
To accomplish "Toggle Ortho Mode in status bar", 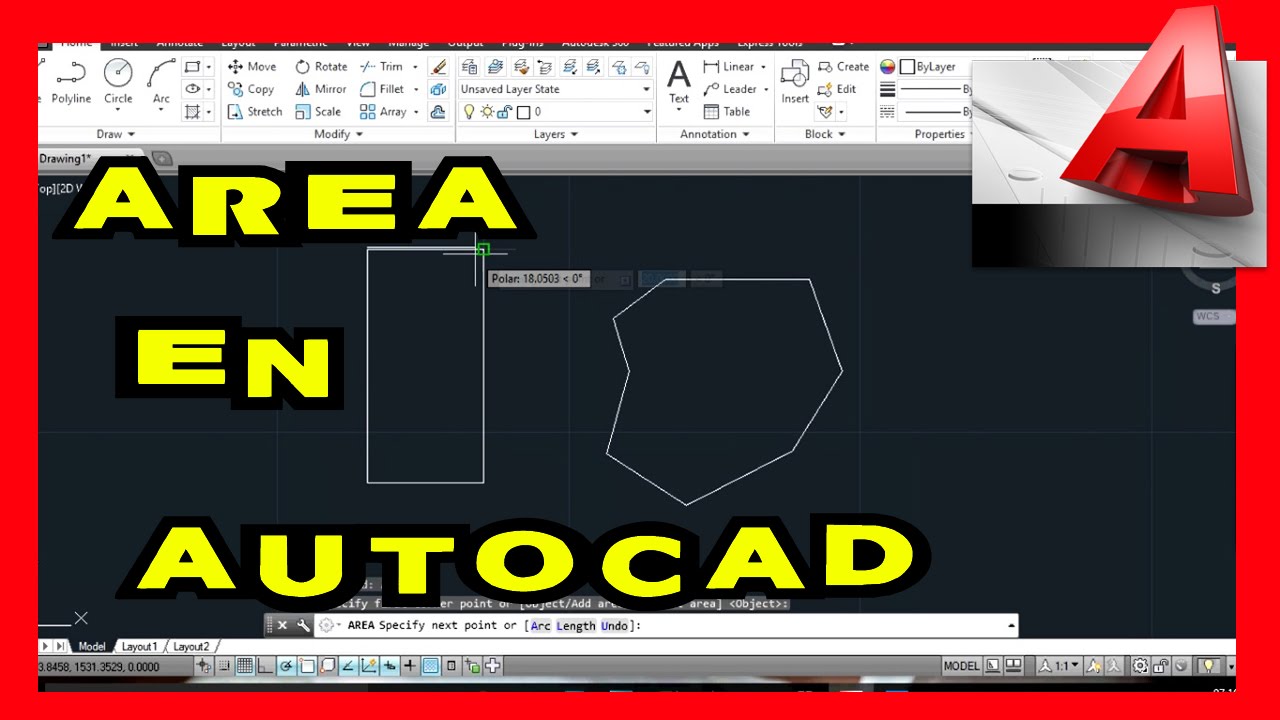I will coord(267,666).
